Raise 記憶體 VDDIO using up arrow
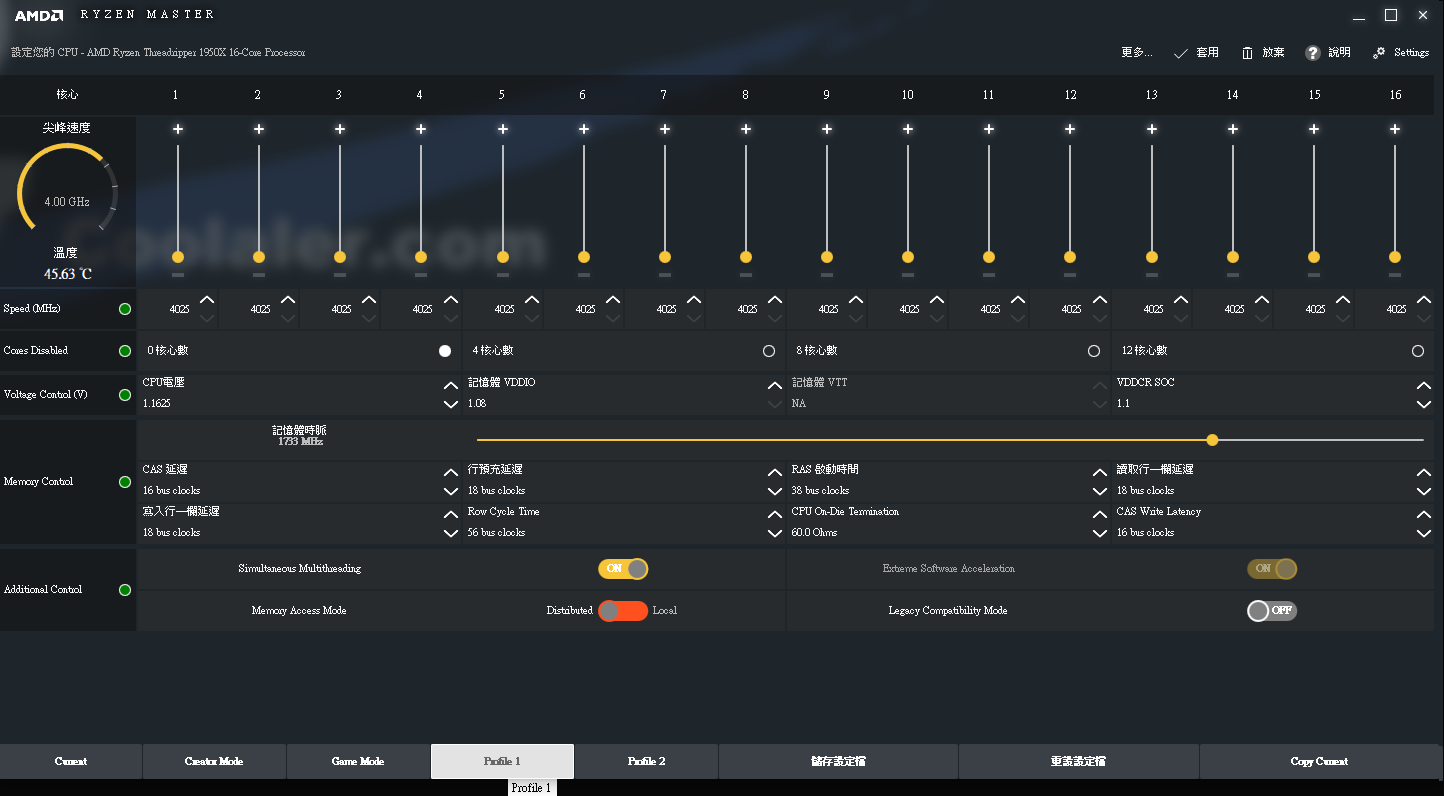 [x=775, y=386]
